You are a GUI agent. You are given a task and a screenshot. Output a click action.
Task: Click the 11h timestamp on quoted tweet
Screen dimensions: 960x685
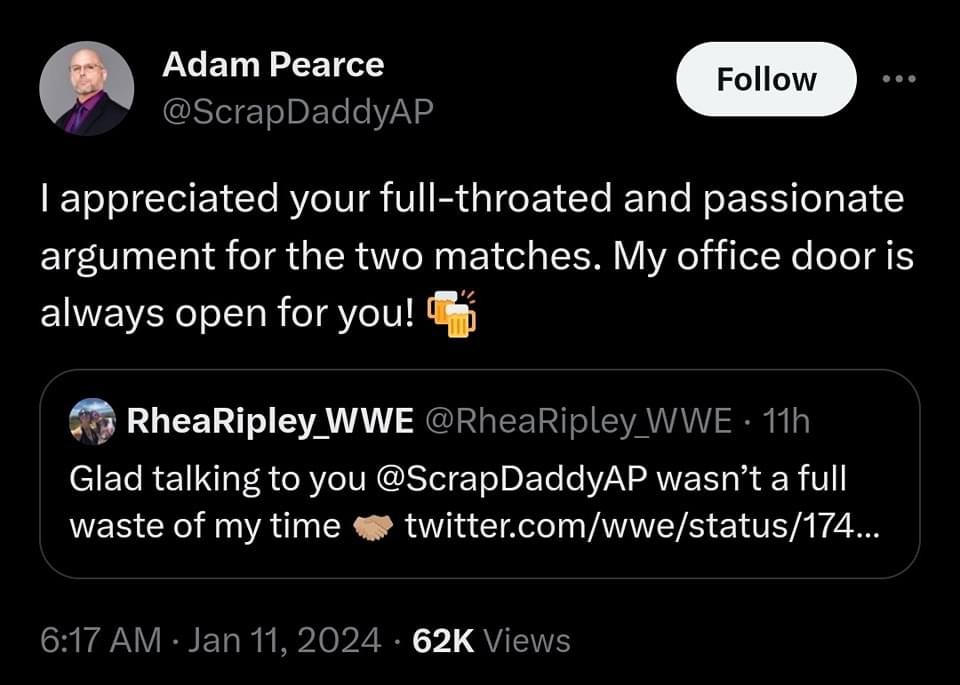pos(785,422)
